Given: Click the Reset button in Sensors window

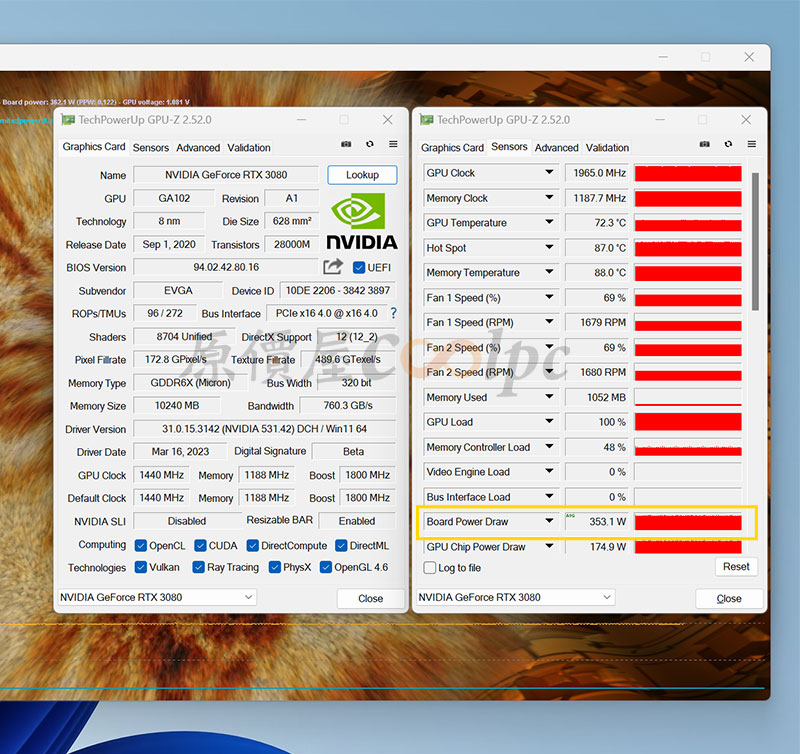Looking at the screenshot, I should [736, 567].
